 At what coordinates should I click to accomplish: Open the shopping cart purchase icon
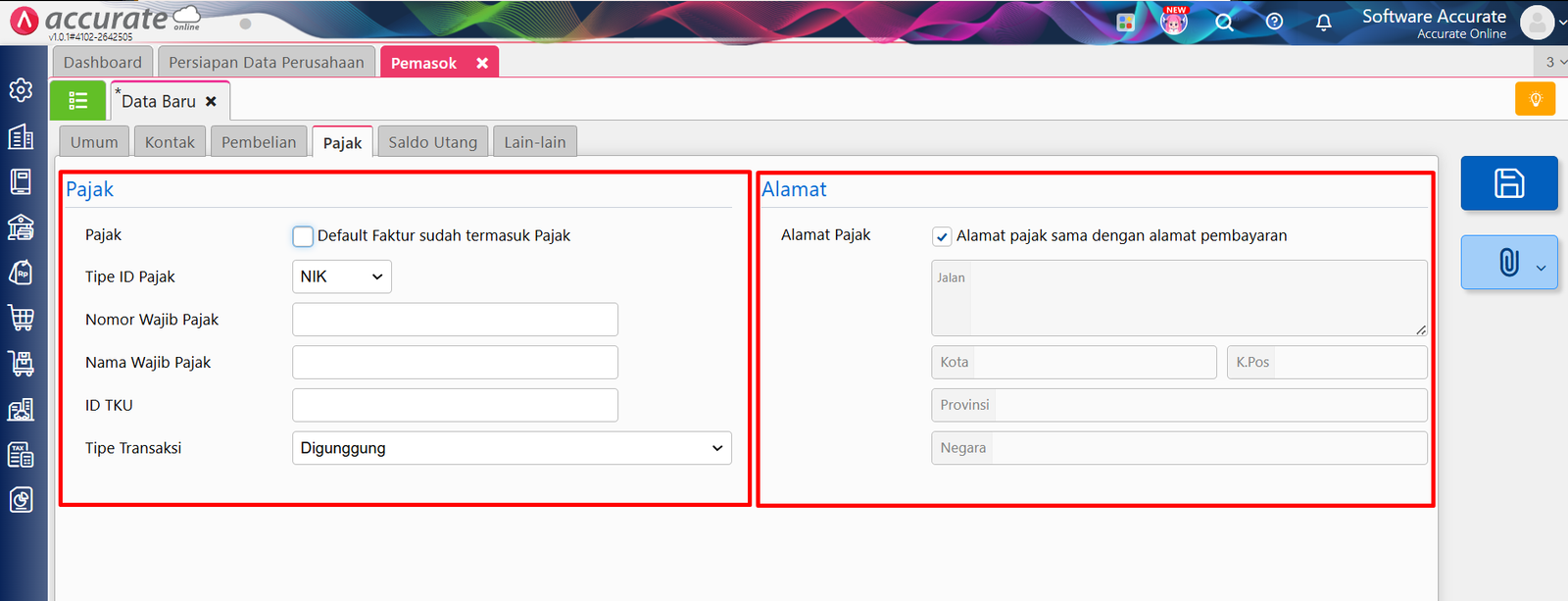(x=21, y=318)
